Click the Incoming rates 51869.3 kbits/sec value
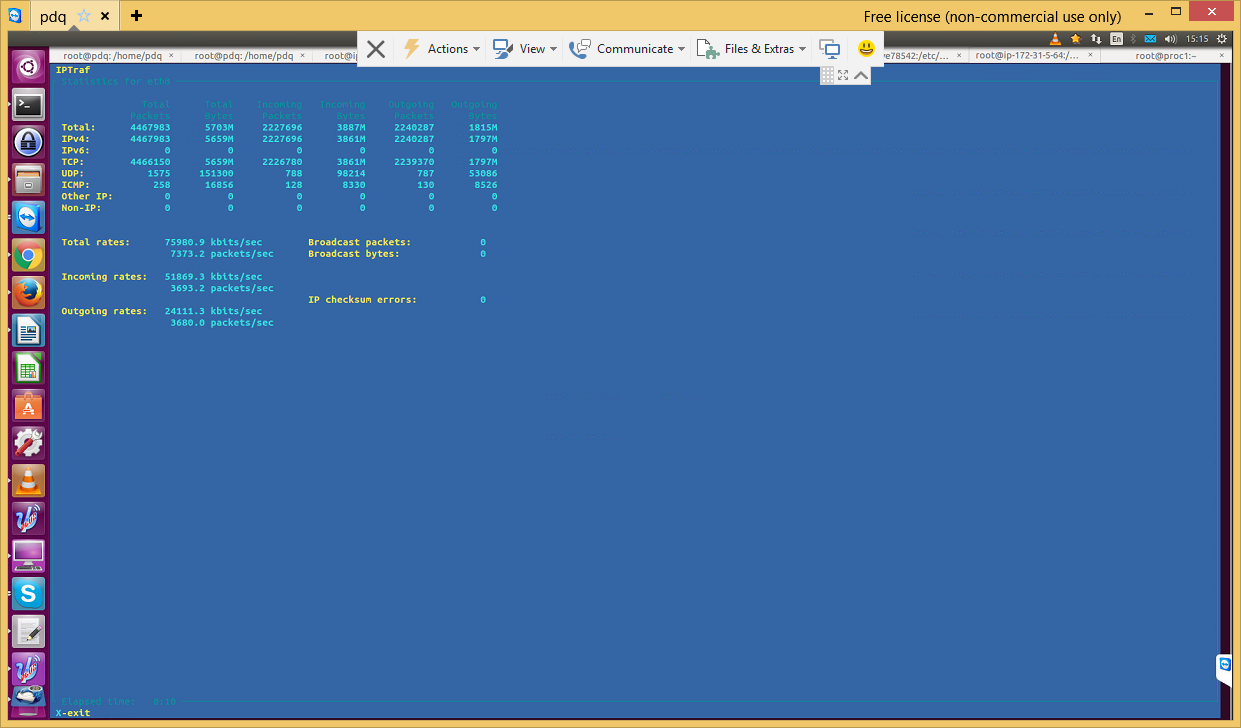Screen dimensions: 1241x728 (x=214, y=277)
